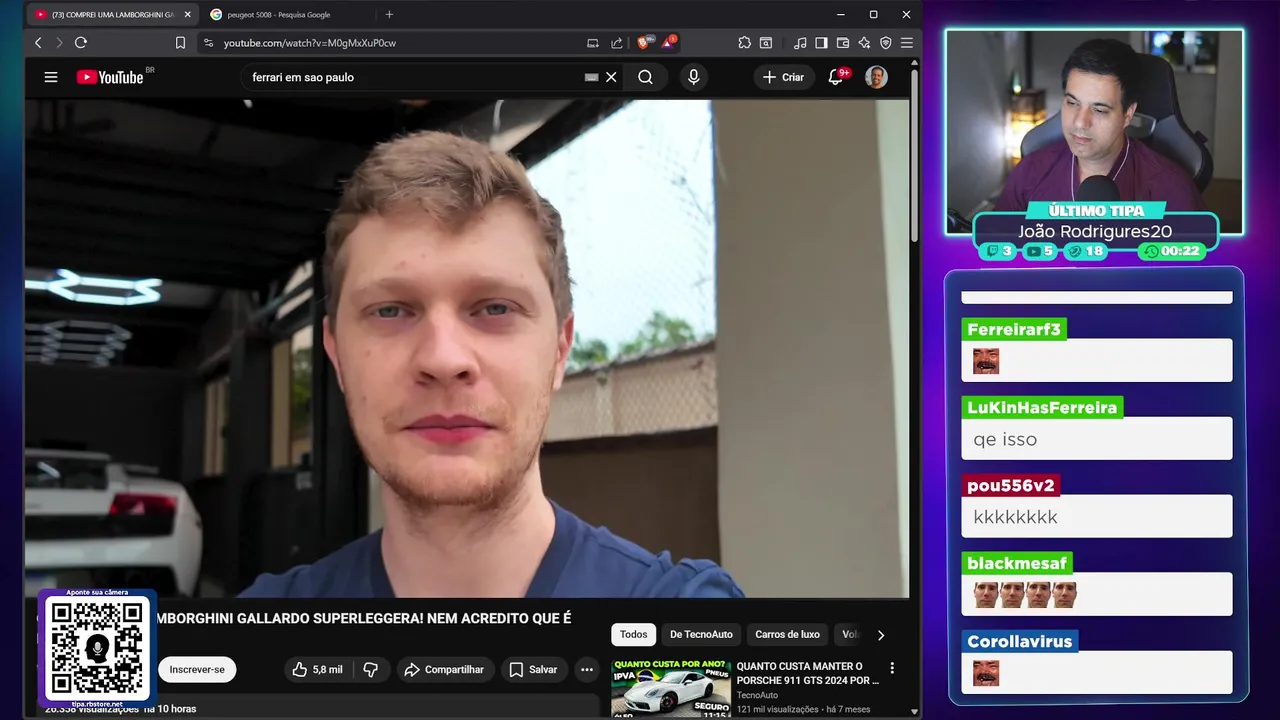Viewport: 1280px width, 720px height.
Task: Open TecnoAuto channel link under suggested video
Action: [x=757, y=695]
